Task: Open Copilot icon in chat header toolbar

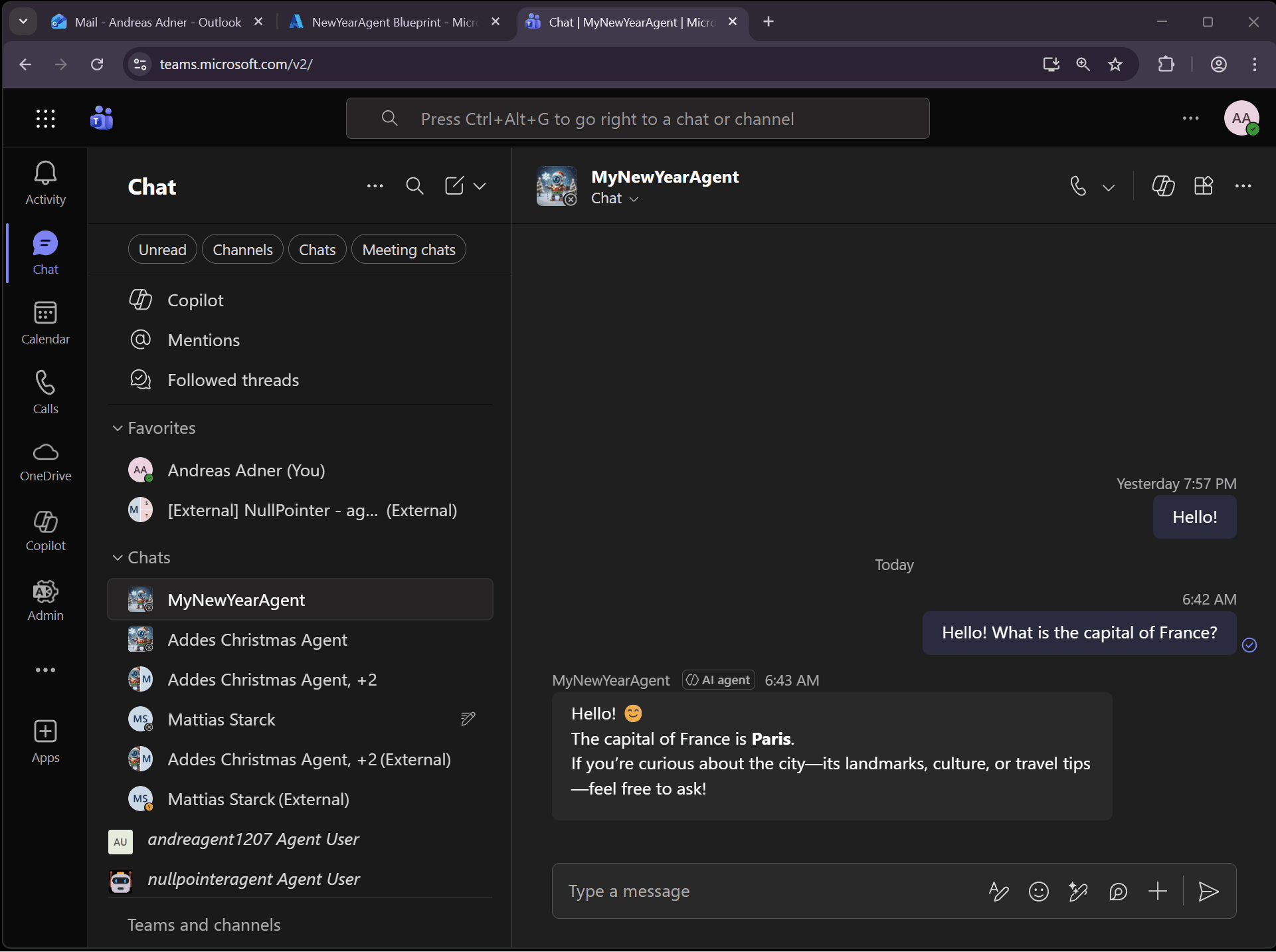Action: click(x=1163, y=186)
